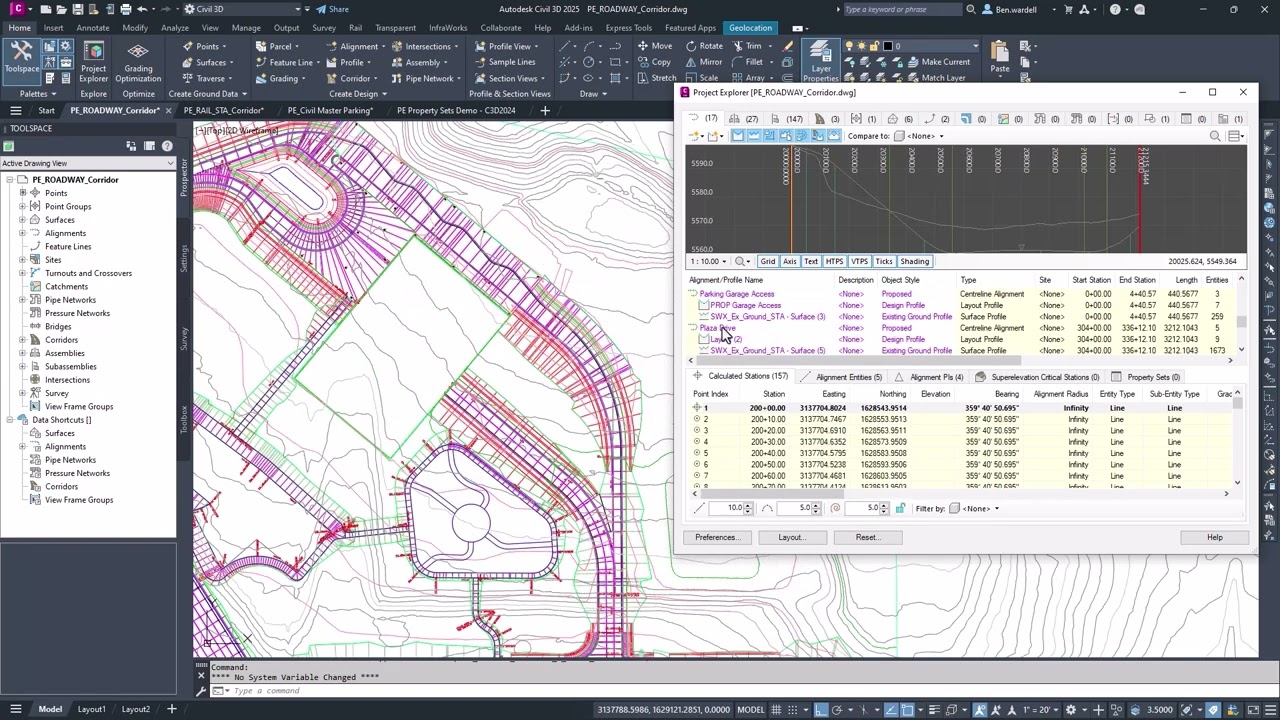The image size is (1280, 720).
Task: Click the Reset... button
Action: (868, 537)
